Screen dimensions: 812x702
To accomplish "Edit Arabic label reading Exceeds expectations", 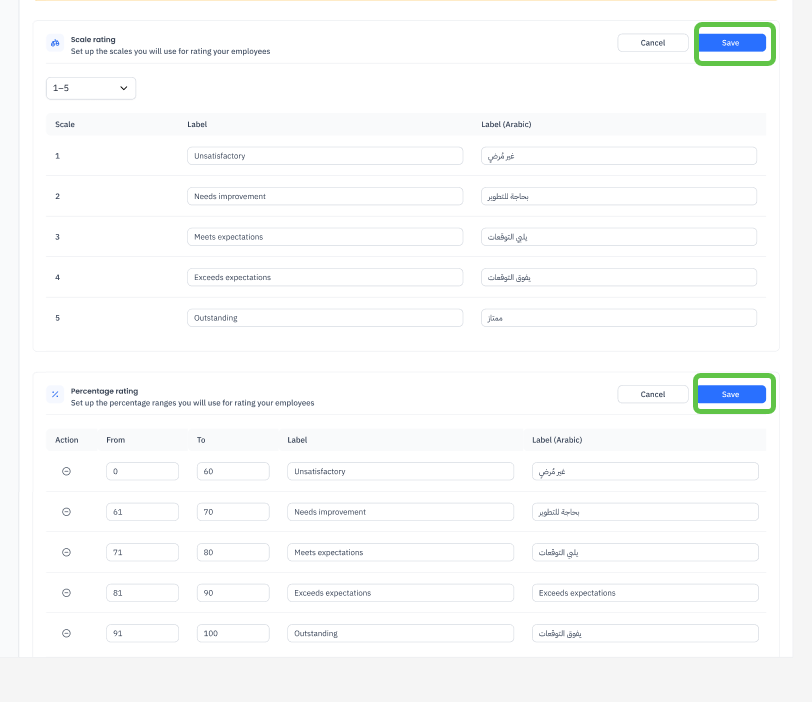I will tap(645, 593).
